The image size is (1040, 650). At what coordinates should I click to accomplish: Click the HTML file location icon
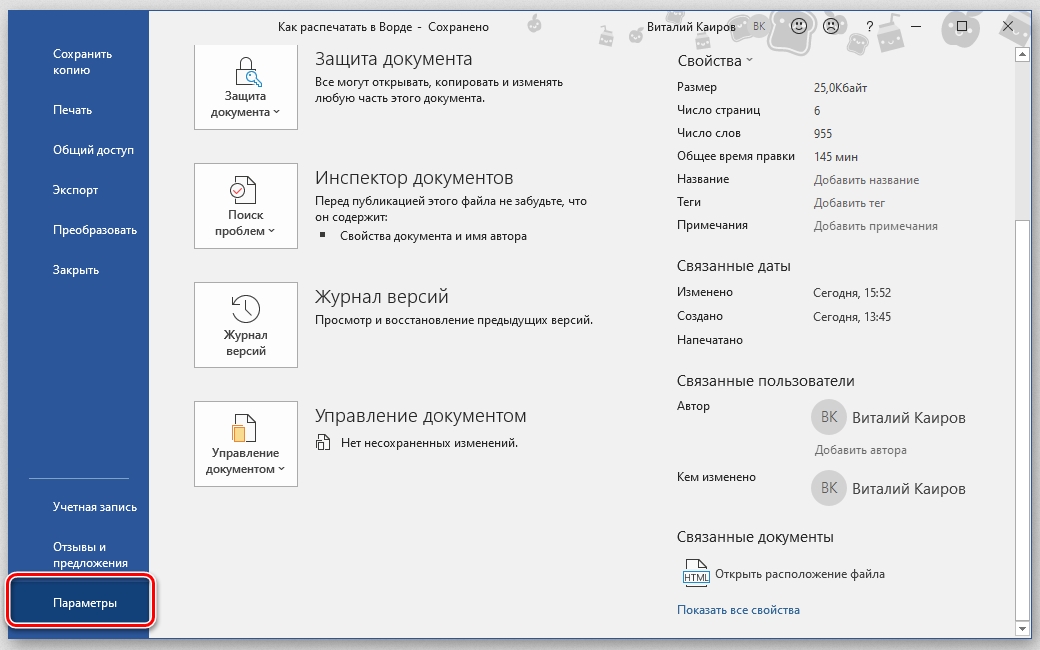point(695,574)
